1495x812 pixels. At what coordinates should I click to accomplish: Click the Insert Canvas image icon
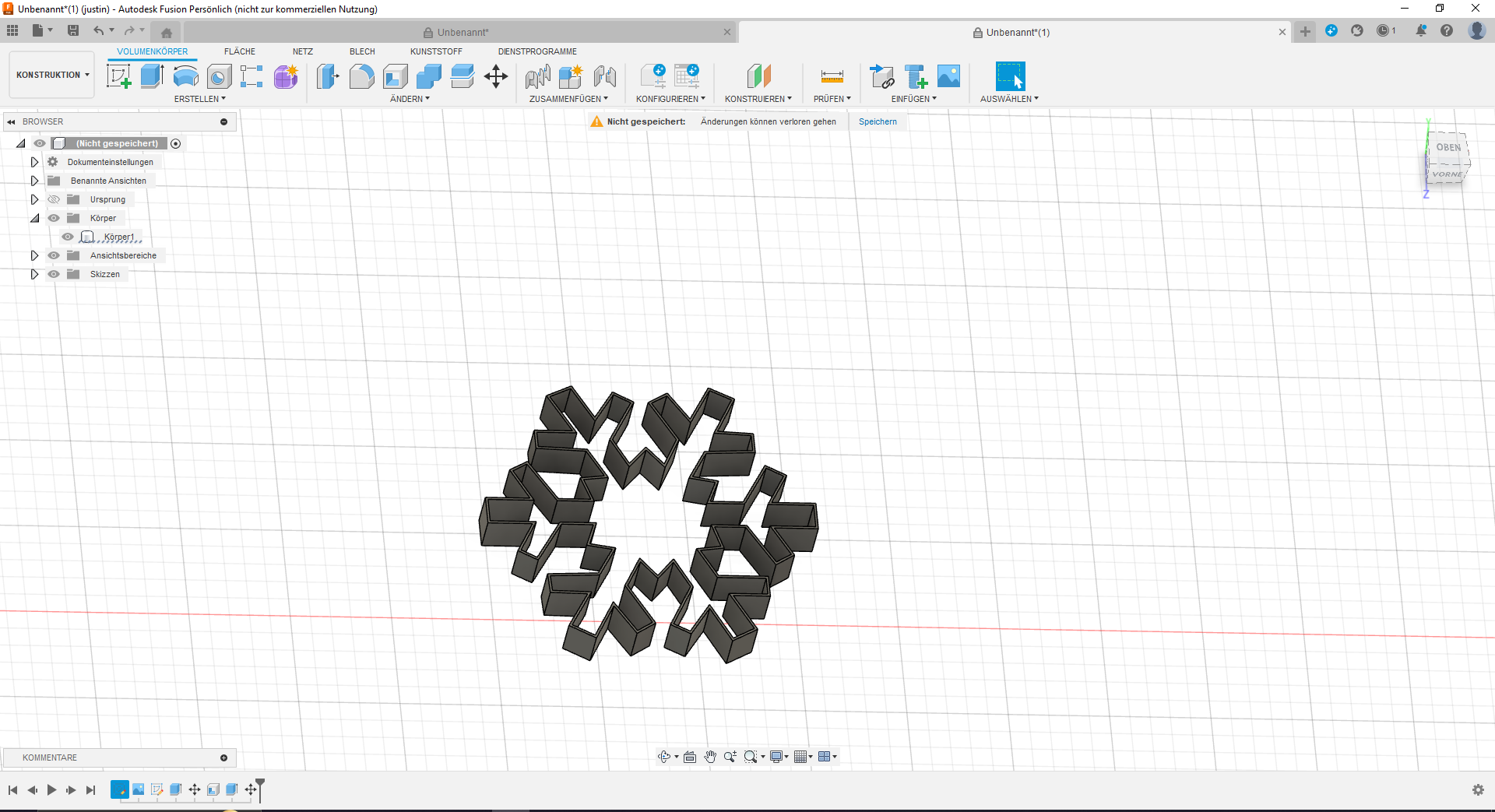(948, 76)
